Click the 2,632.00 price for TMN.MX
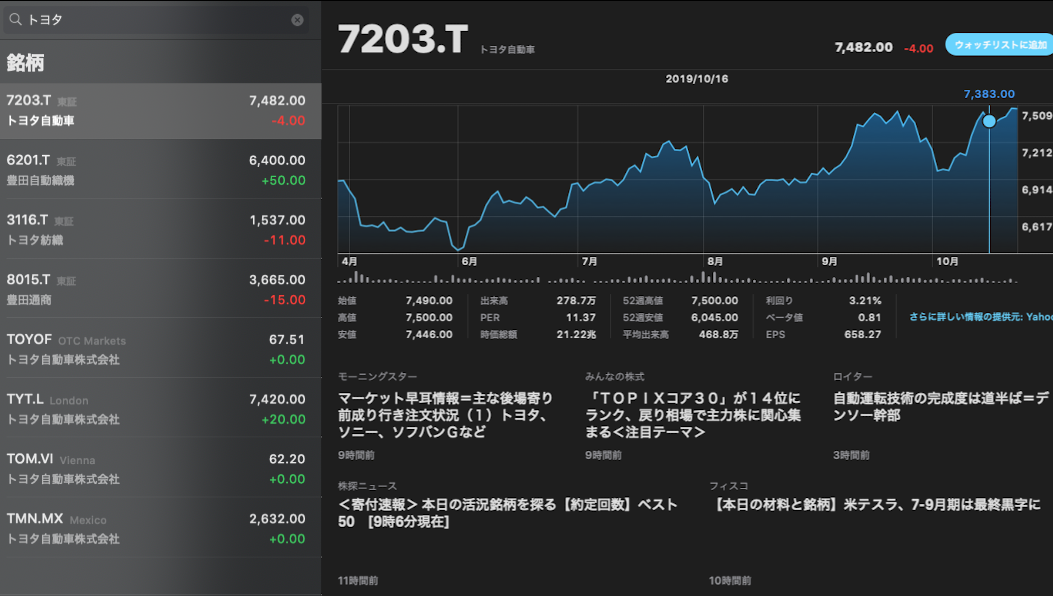The height and width of the screenshot is (596, 1053). click(x=277, y=519)
